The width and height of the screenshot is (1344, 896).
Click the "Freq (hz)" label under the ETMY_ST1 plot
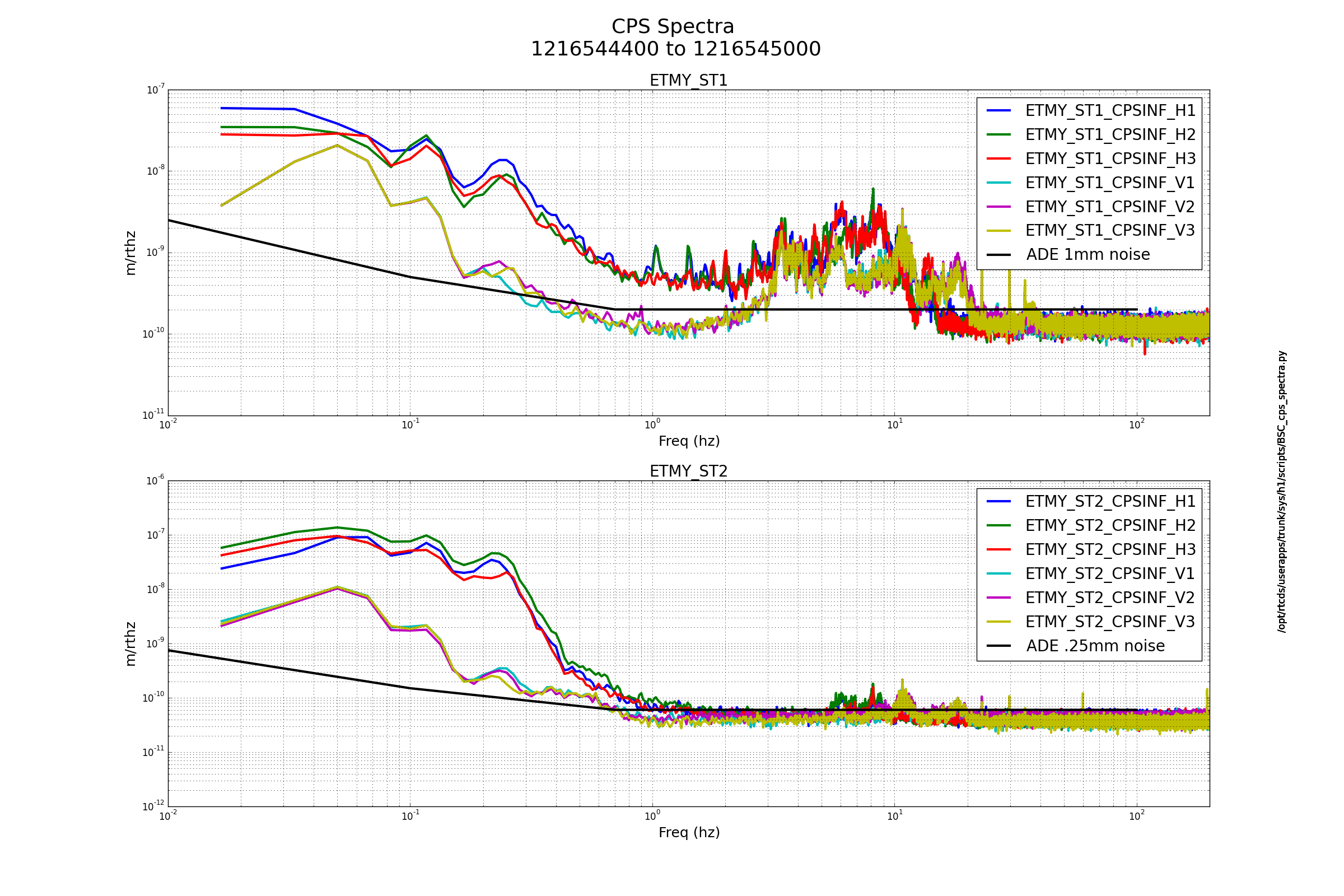click(x=689, y=442)
